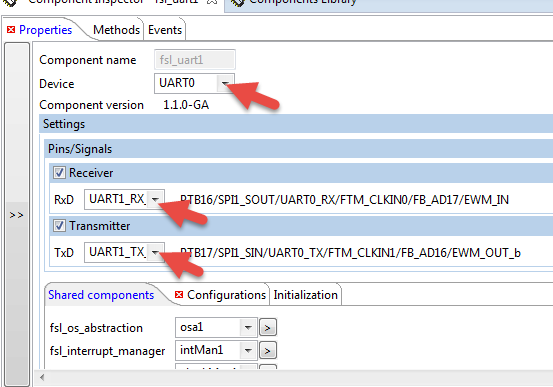Click the error icon on Properties tab
The width and height of the screenshot is (553, 387).
(11, 30)
